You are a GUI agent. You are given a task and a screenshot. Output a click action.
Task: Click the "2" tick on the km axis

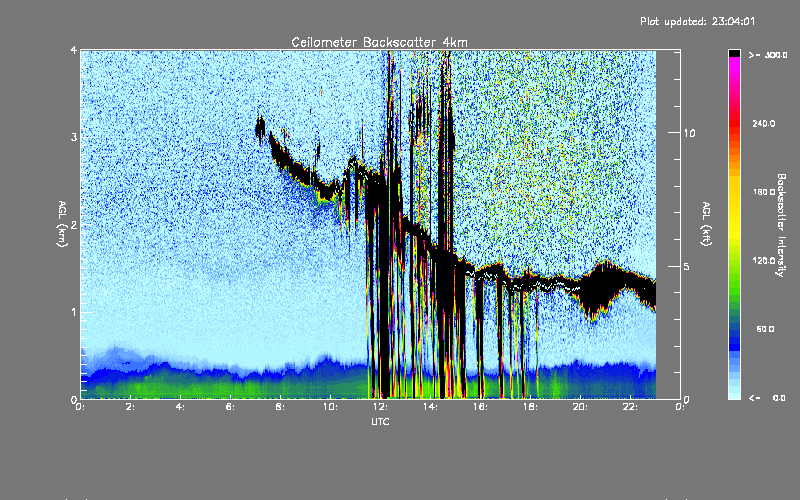pyautogui.click(x=74, y=224)
